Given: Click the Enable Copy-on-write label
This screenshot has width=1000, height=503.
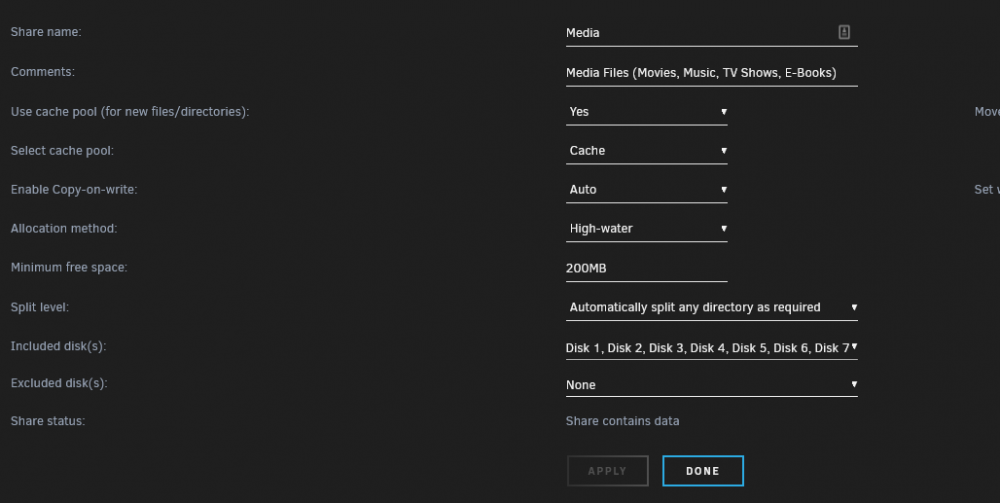Looking at the screenshot, I should pos(74,189).
